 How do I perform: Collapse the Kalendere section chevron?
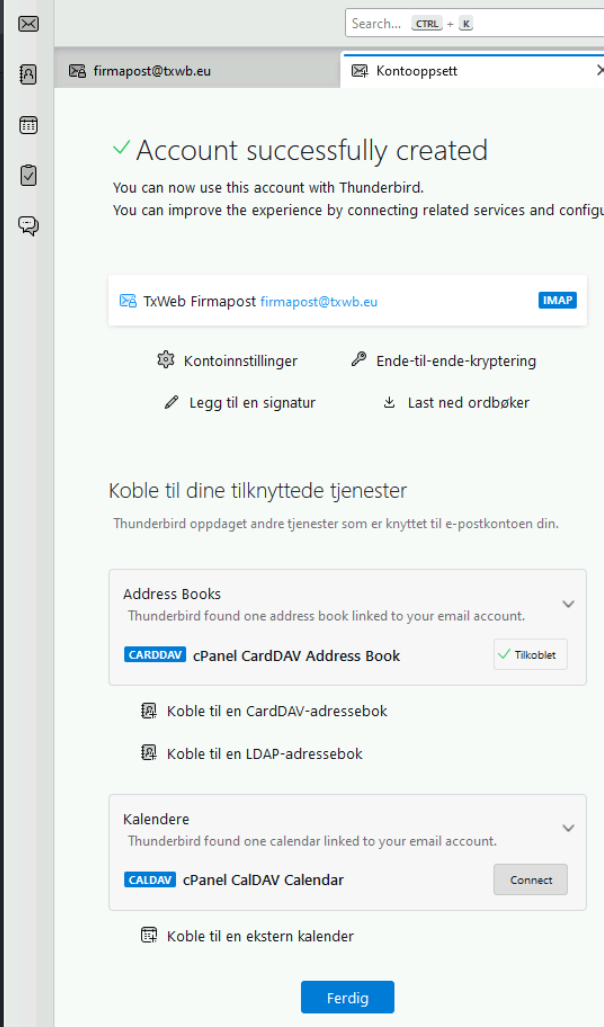tap(568, 828)
